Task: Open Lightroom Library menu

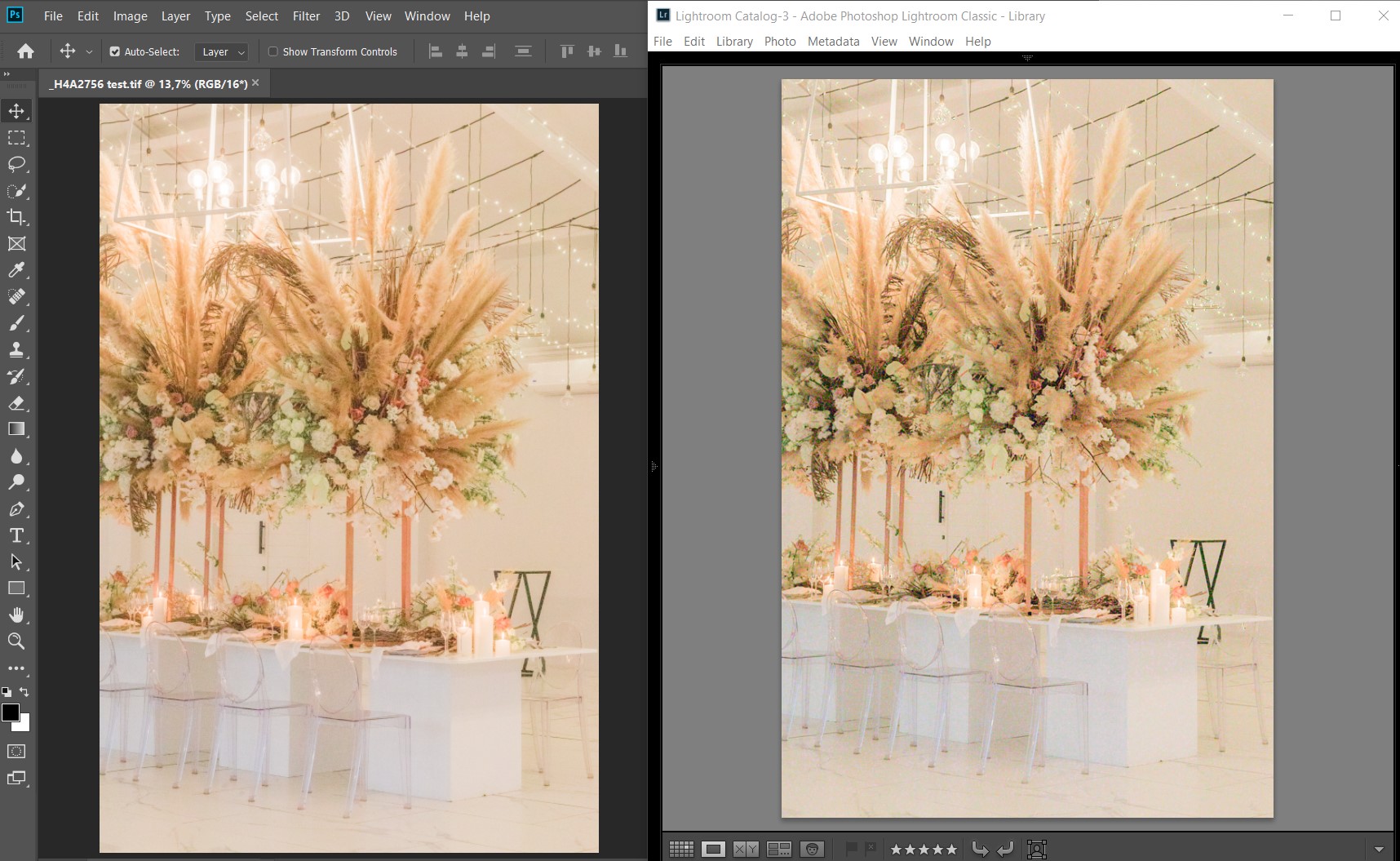Action: (734, 41)
